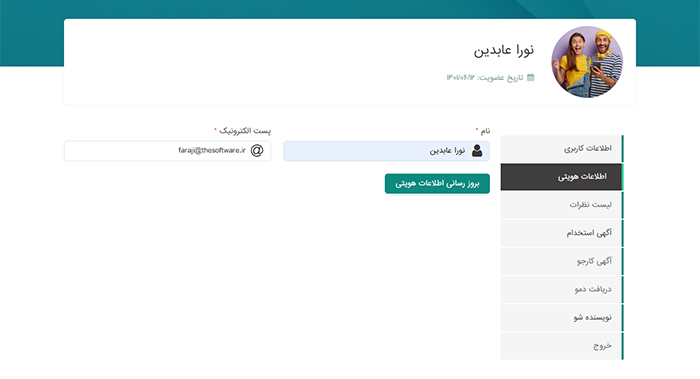Focus the پست الکترونیک email field

click(167, 151)
